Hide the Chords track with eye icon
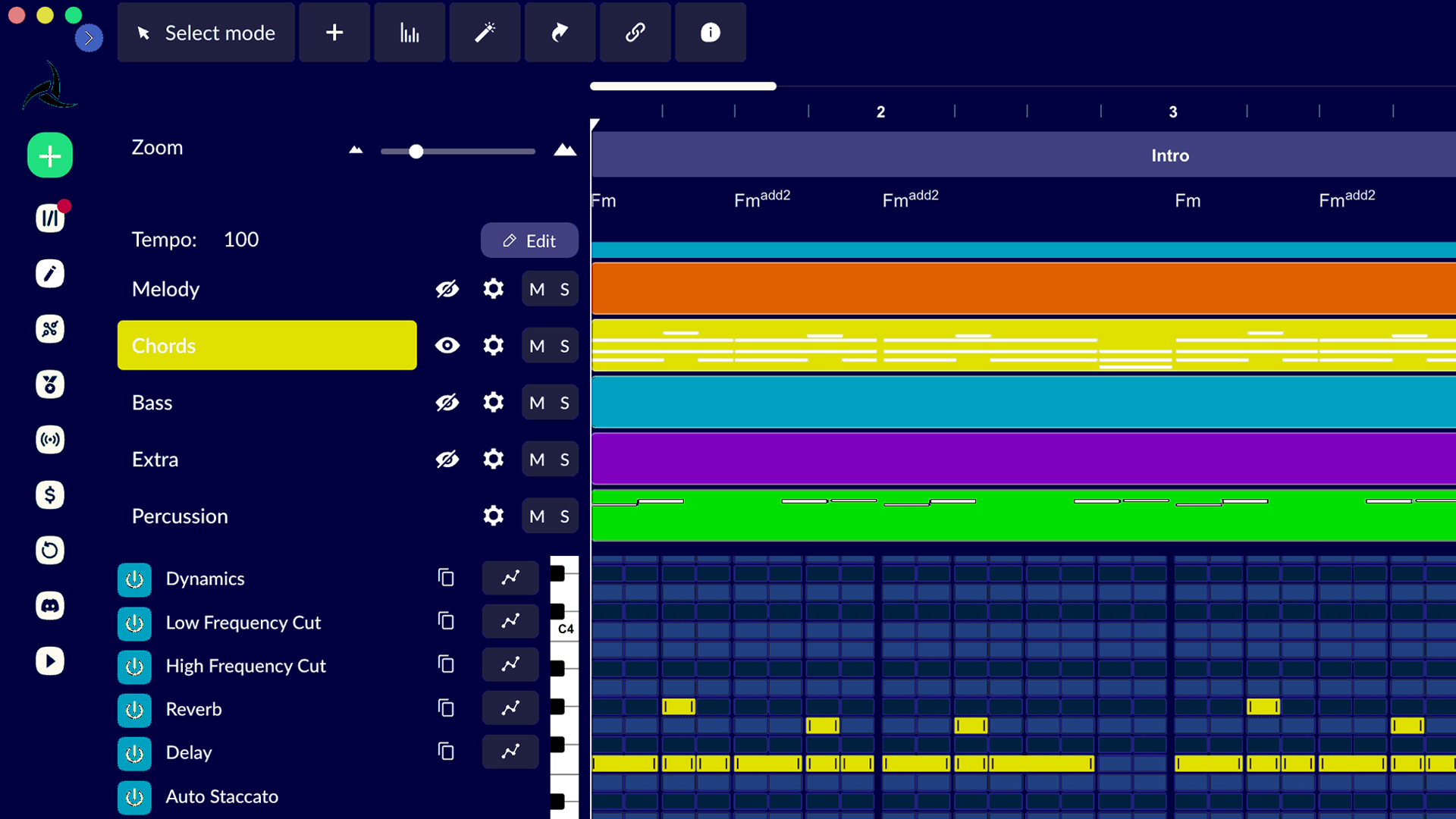Image resolution: width=1456 pixels, height=819 pixels. pos(447,346)
